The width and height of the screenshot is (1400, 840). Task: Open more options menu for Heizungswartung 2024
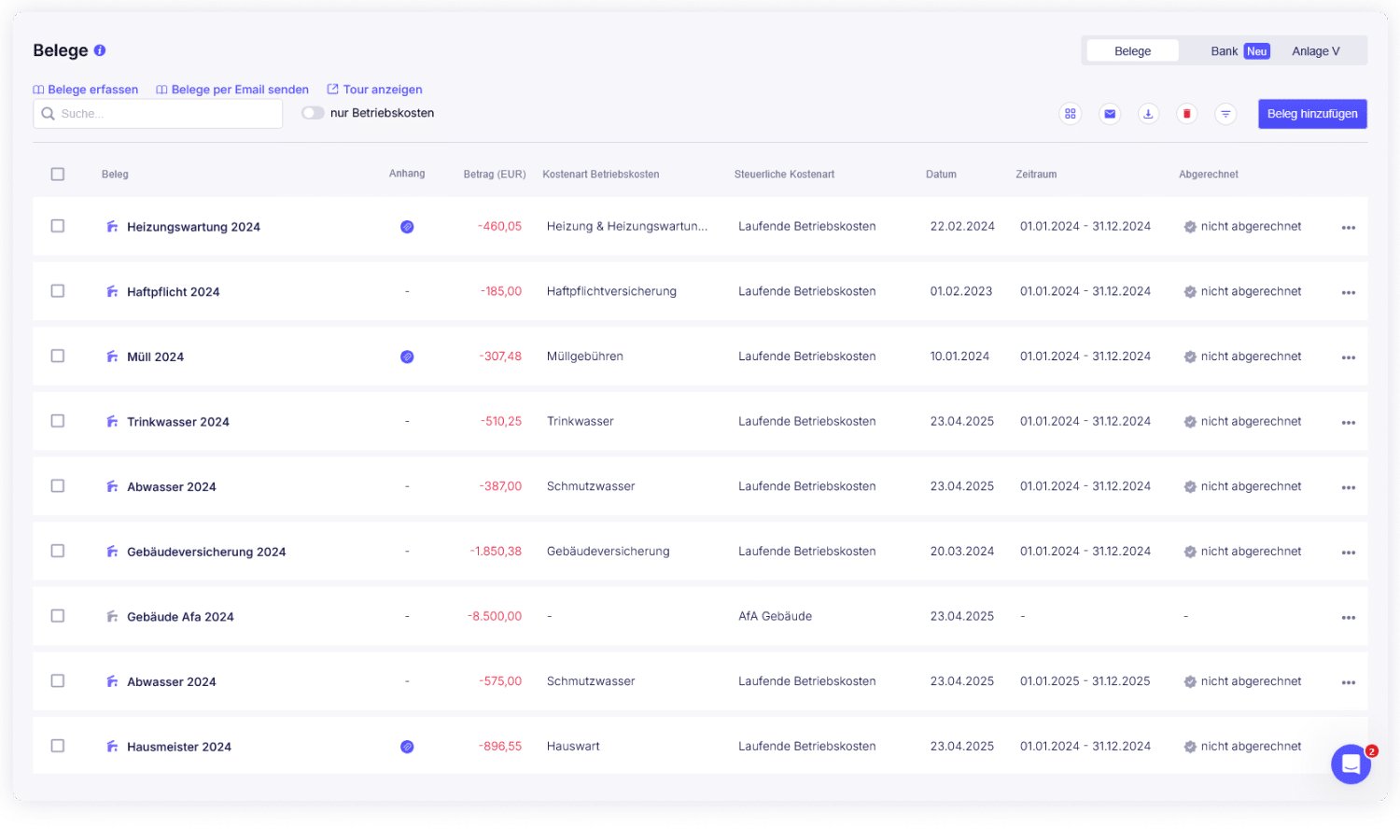pos(1349,228)
